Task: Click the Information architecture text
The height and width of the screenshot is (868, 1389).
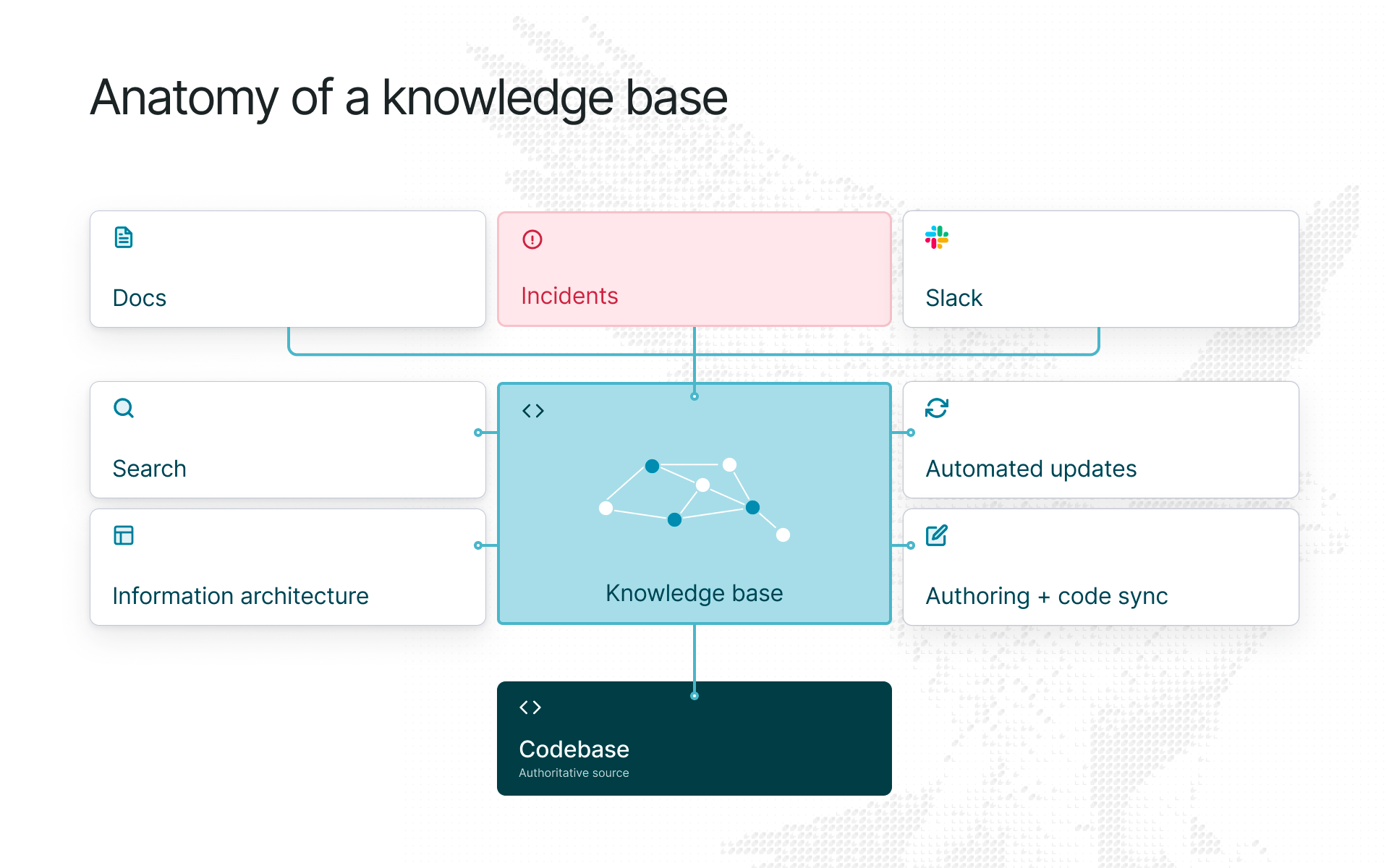Action: 241,596
